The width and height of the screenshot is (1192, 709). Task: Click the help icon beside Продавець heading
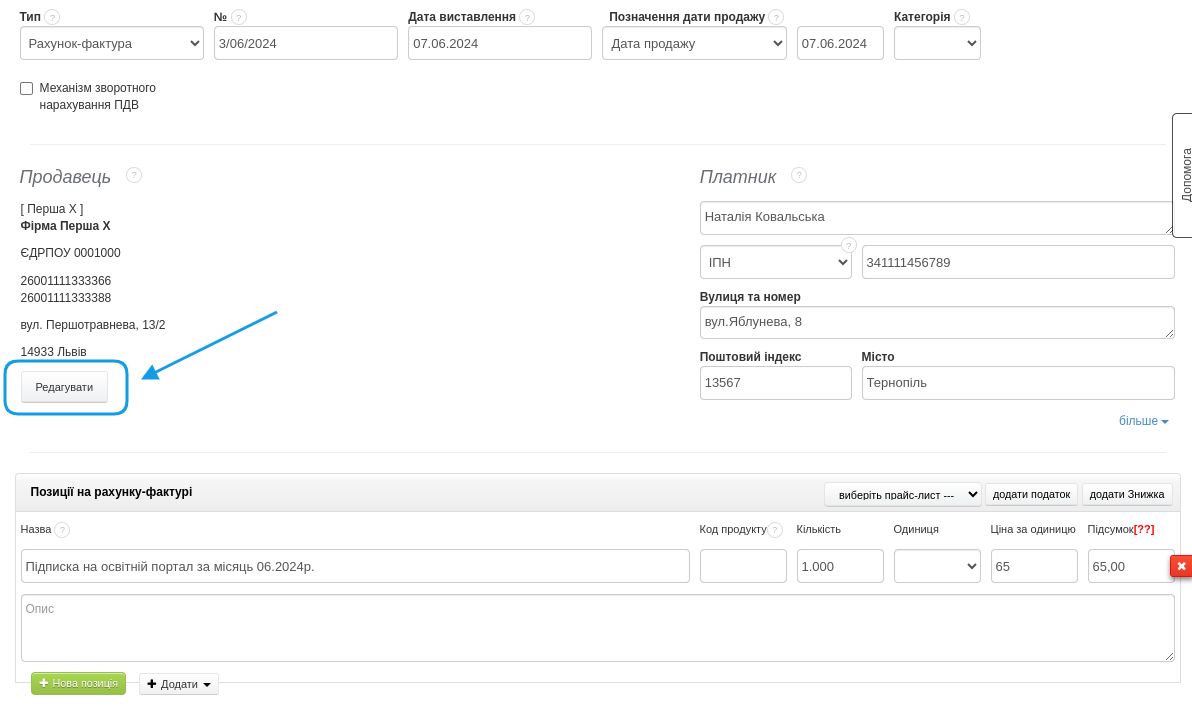[134, 175]
